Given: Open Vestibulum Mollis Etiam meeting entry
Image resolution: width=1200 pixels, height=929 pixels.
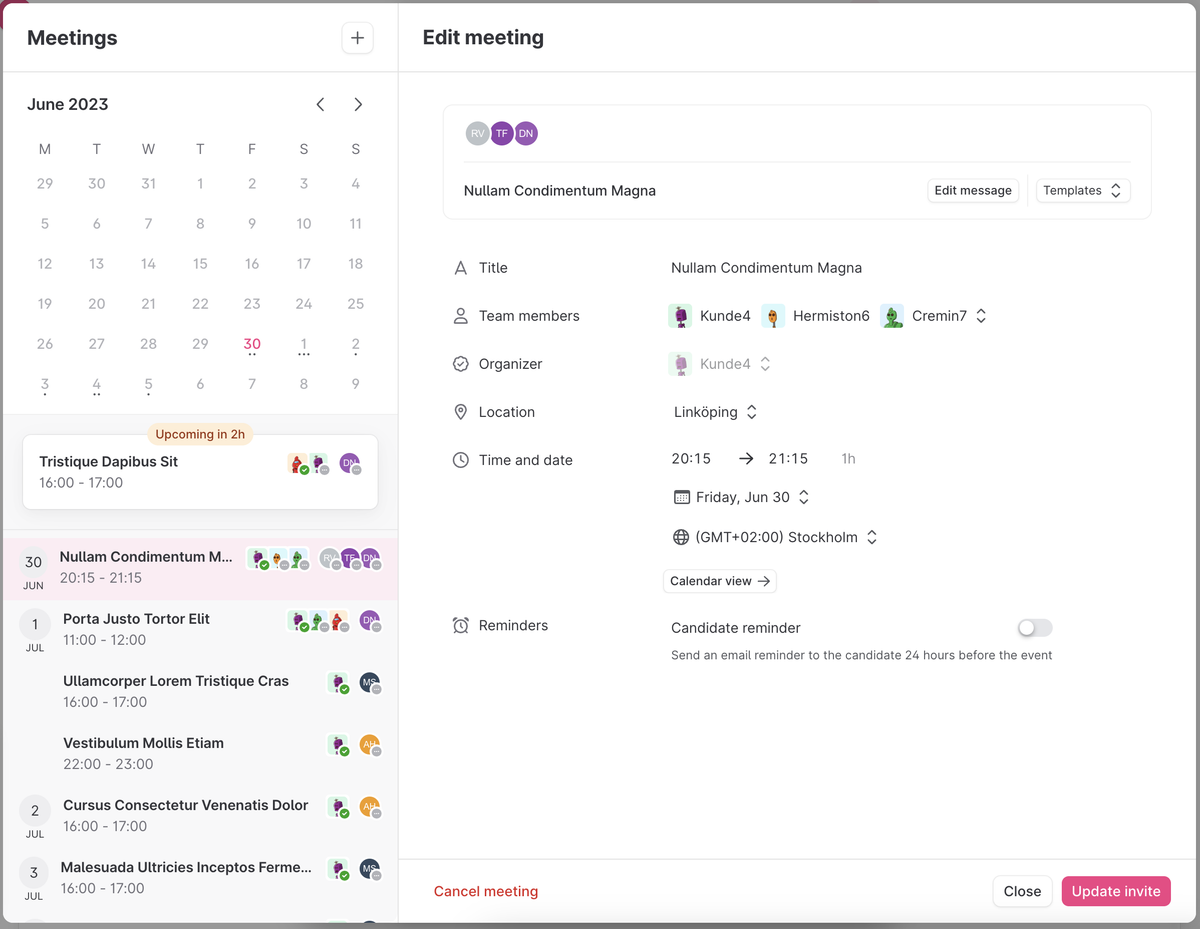Looking at the screenshot, I should [143, 743].
